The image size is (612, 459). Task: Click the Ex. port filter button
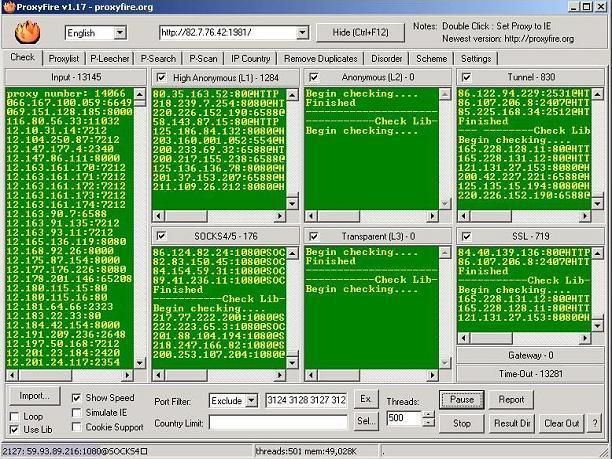pyautogui.click(x=366, y=399)
